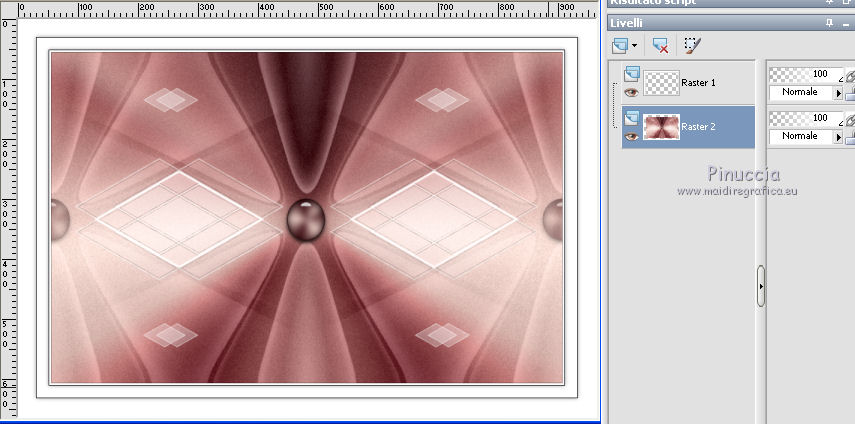Click the Delete Layer icon

coord(660,46)
